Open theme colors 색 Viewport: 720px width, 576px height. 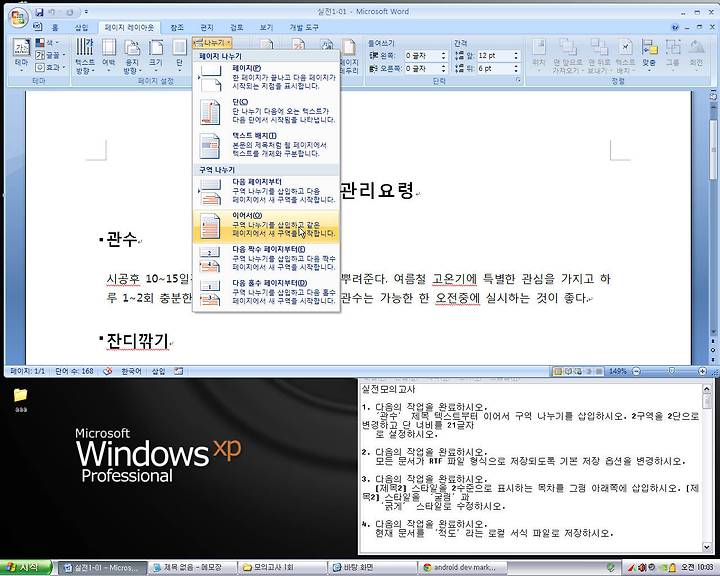(x=47, y=43)
